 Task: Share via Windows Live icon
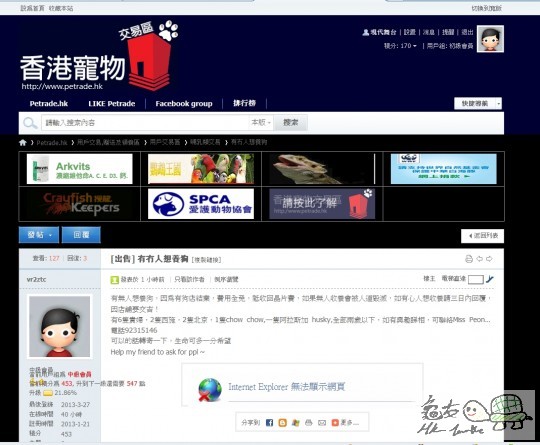(295, 423)
